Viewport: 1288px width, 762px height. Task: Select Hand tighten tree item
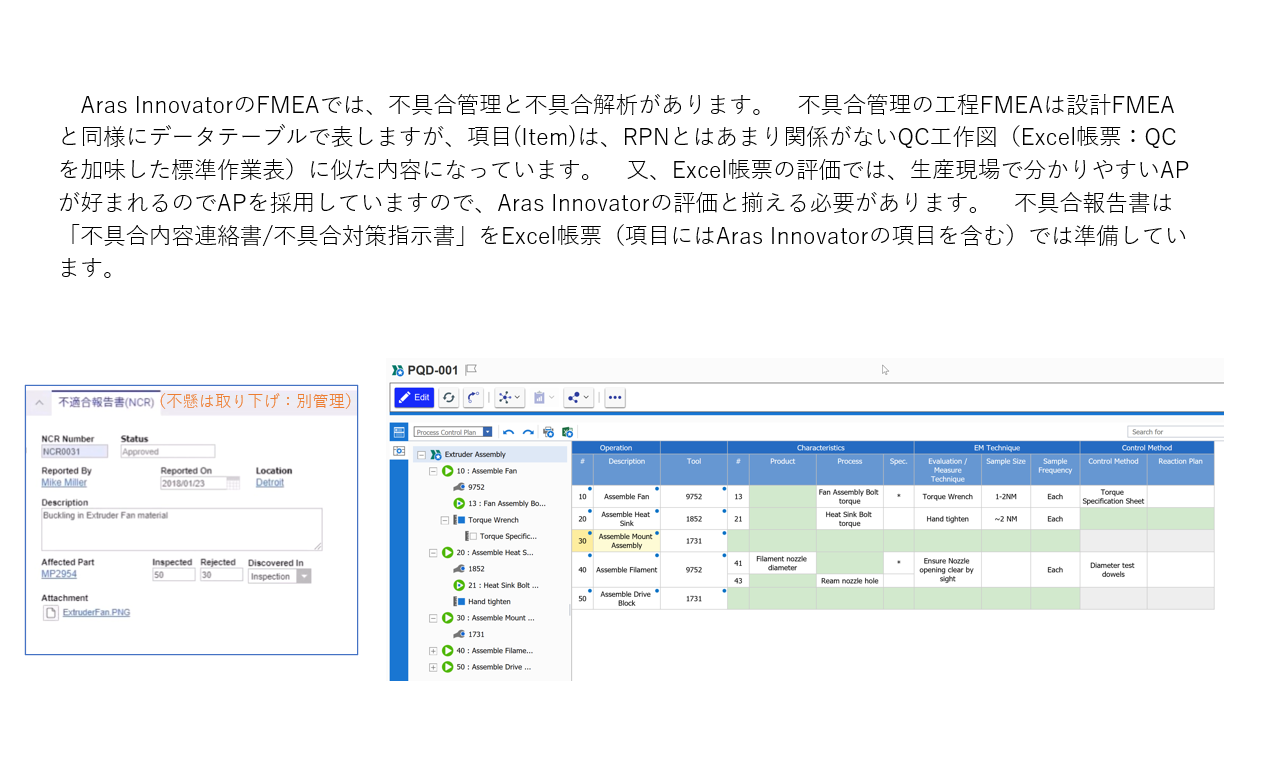(489, 601)
